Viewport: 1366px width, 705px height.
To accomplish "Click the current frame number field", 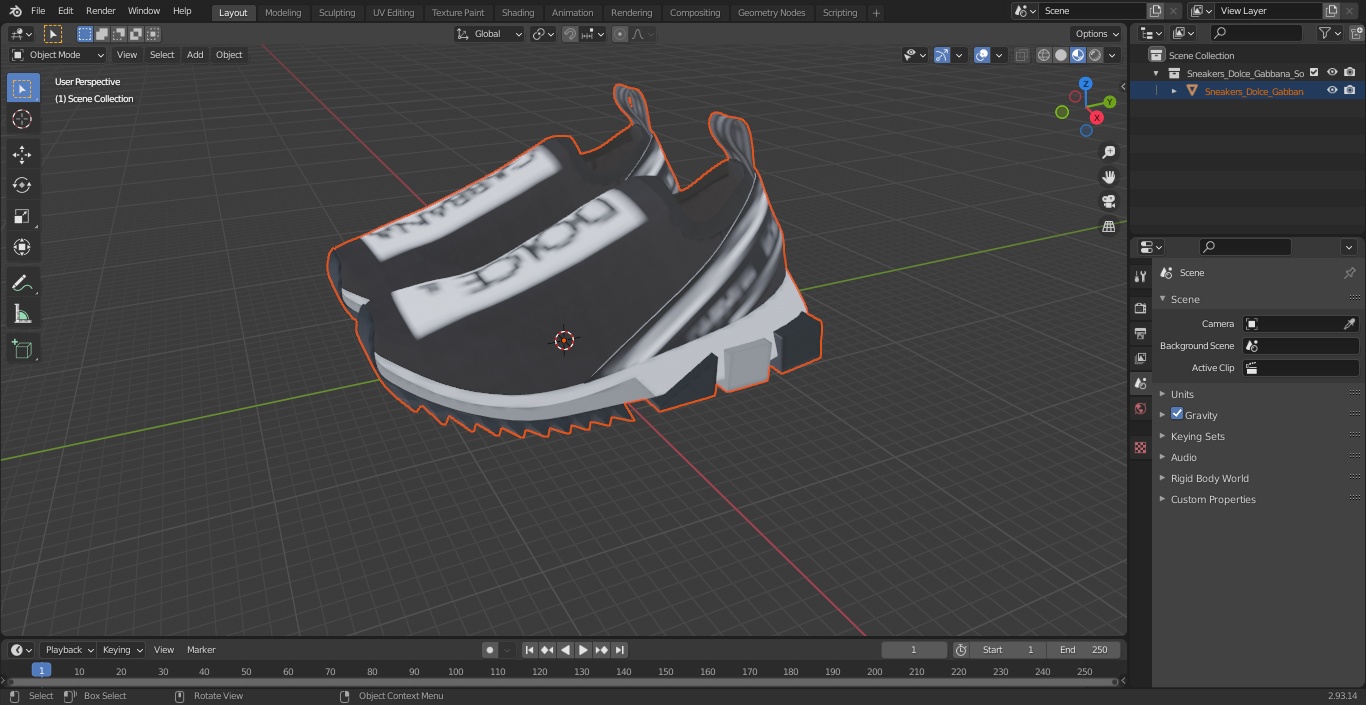I will 914,650.
